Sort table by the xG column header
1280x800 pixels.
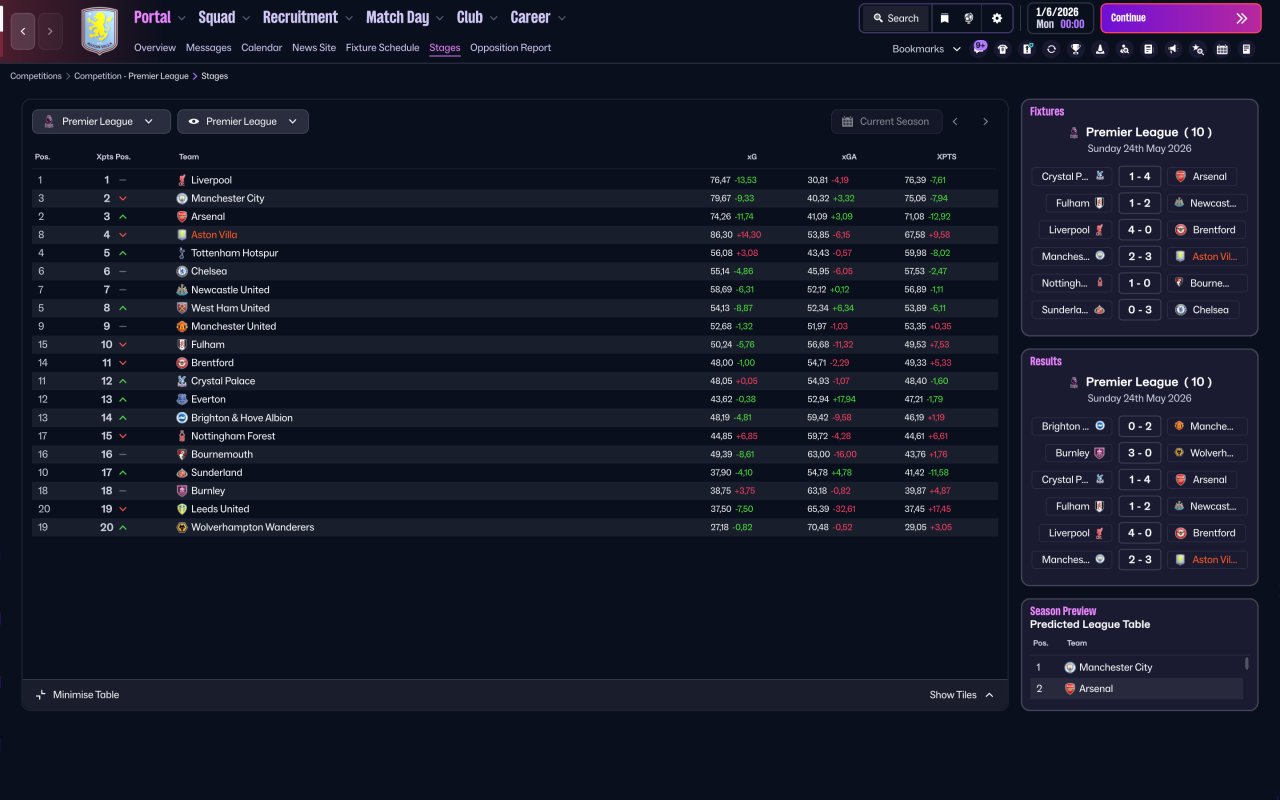pos(752,157)
